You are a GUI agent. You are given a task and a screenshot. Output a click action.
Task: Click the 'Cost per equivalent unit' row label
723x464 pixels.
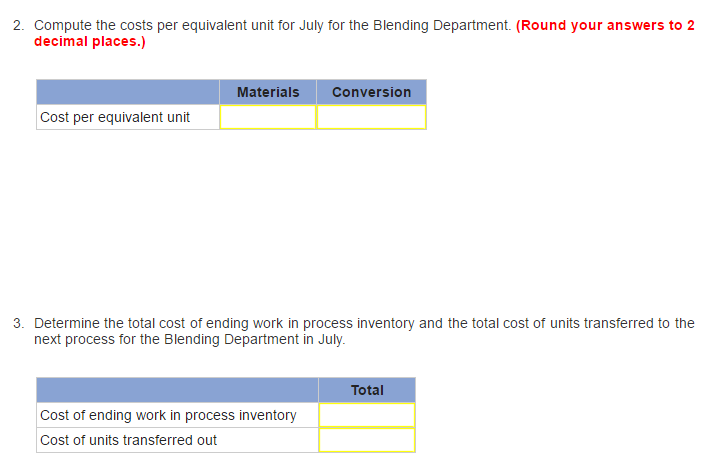[115, 117]
